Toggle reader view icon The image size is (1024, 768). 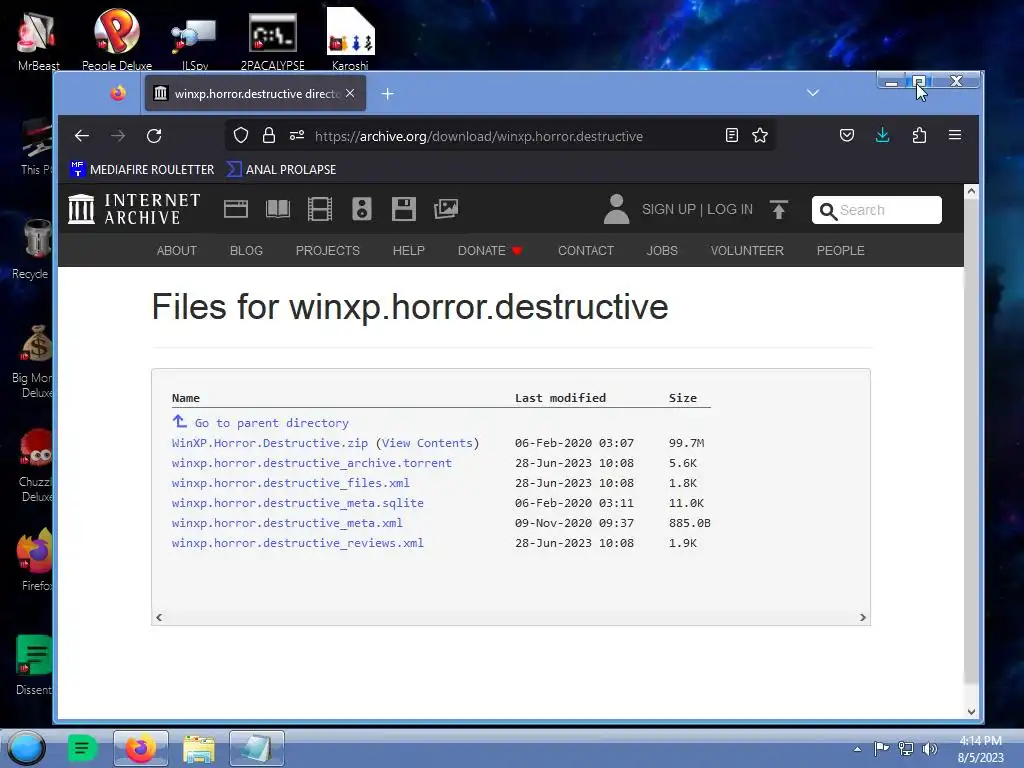pos(732,135)
